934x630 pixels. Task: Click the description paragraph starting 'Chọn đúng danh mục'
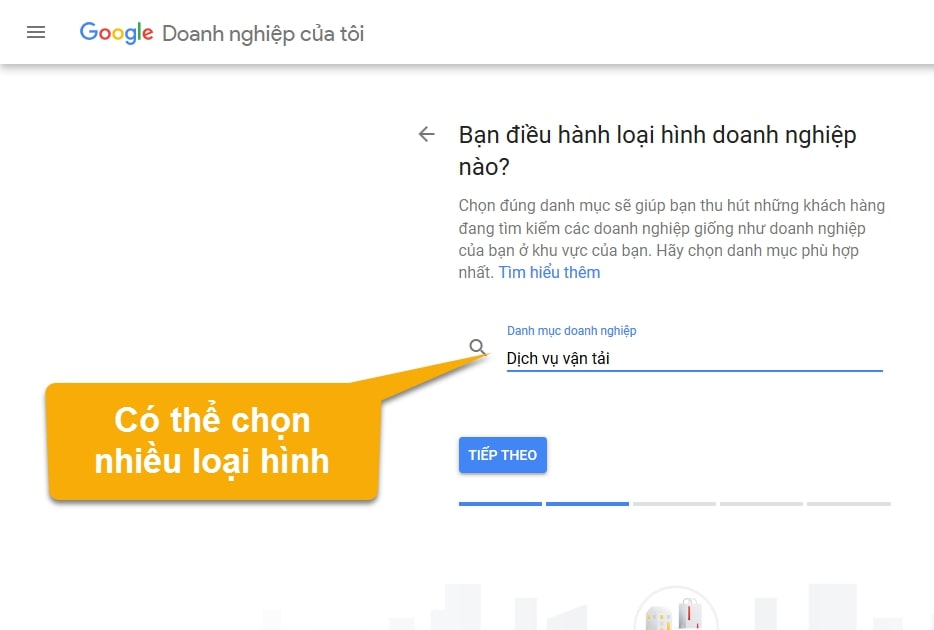(671, 239)
